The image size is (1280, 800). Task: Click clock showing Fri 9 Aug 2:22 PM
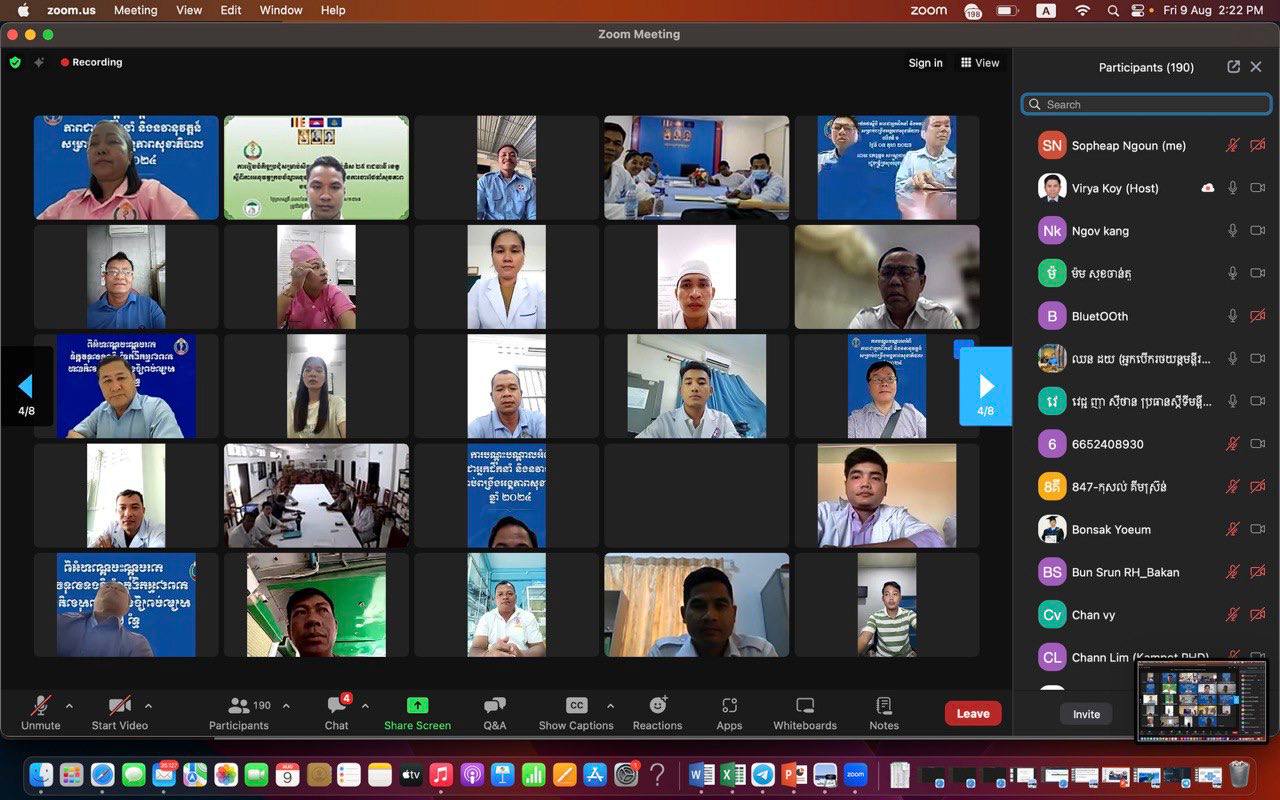click(1213, 10)
